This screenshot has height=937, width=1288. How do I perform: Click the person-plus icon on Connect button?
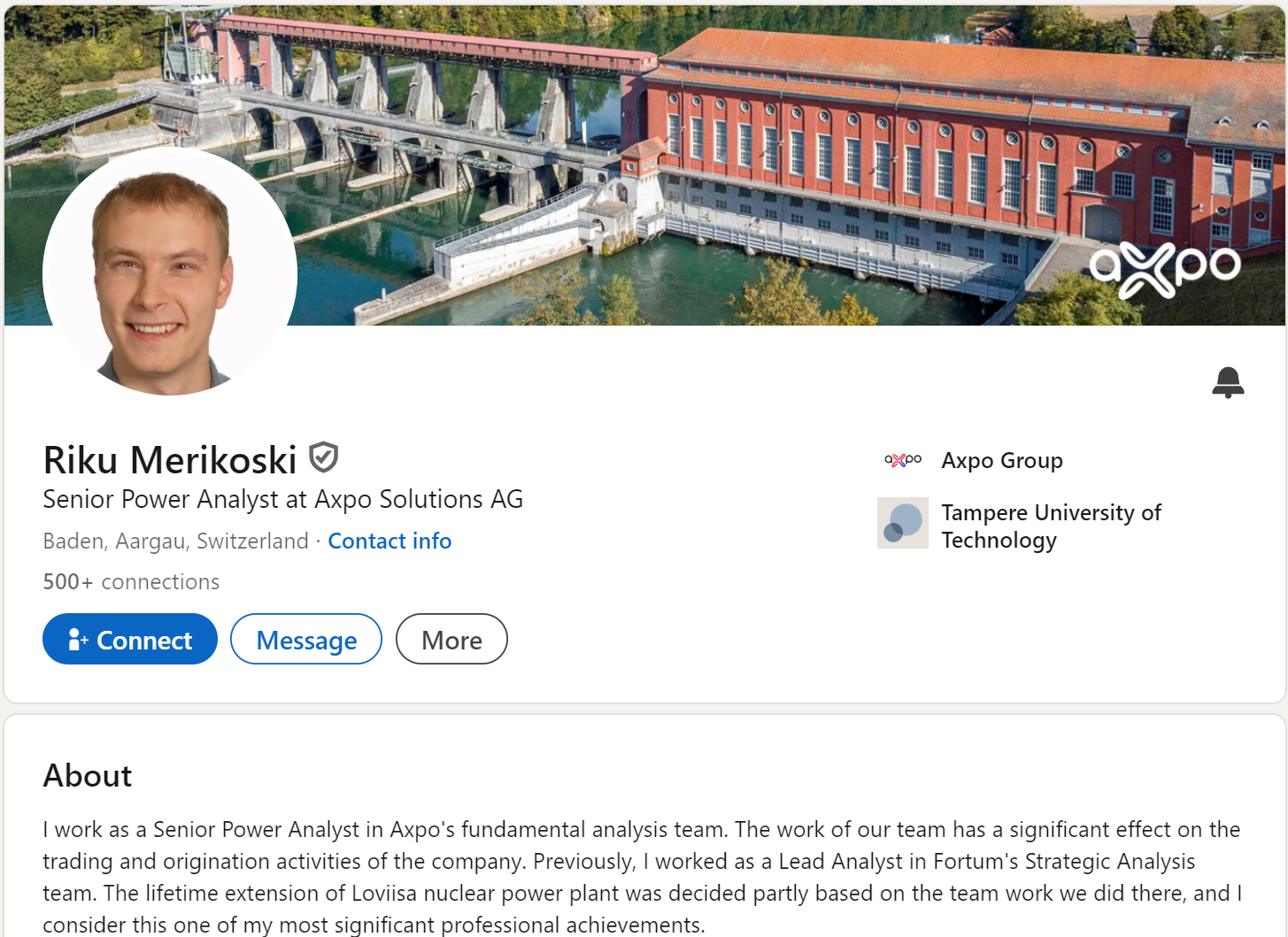(78, 640)
